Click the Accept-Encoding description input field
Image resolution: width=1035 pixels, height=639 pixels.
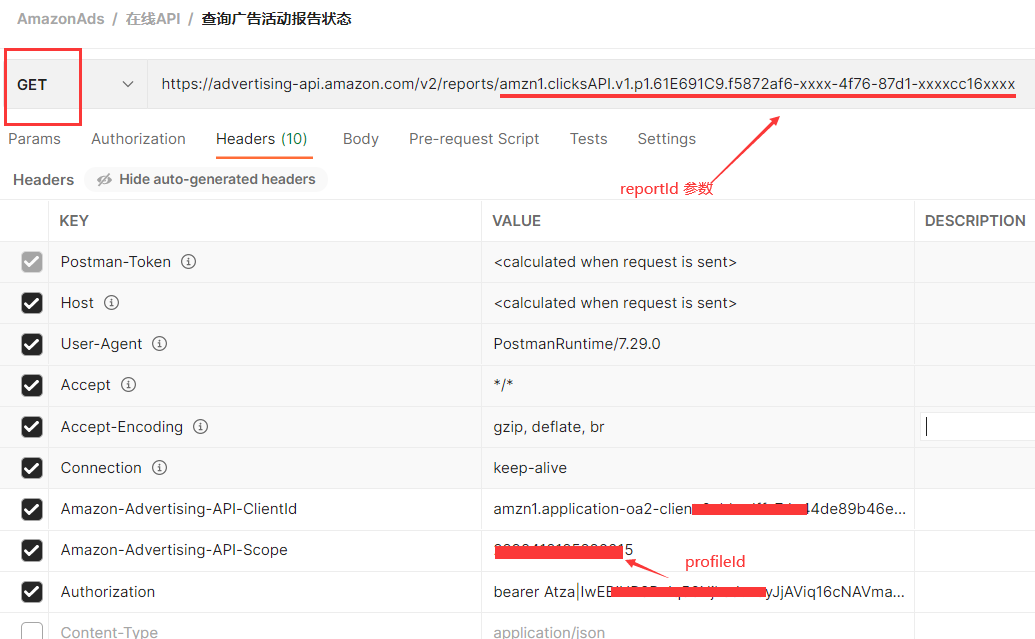(x=978, y=426)
